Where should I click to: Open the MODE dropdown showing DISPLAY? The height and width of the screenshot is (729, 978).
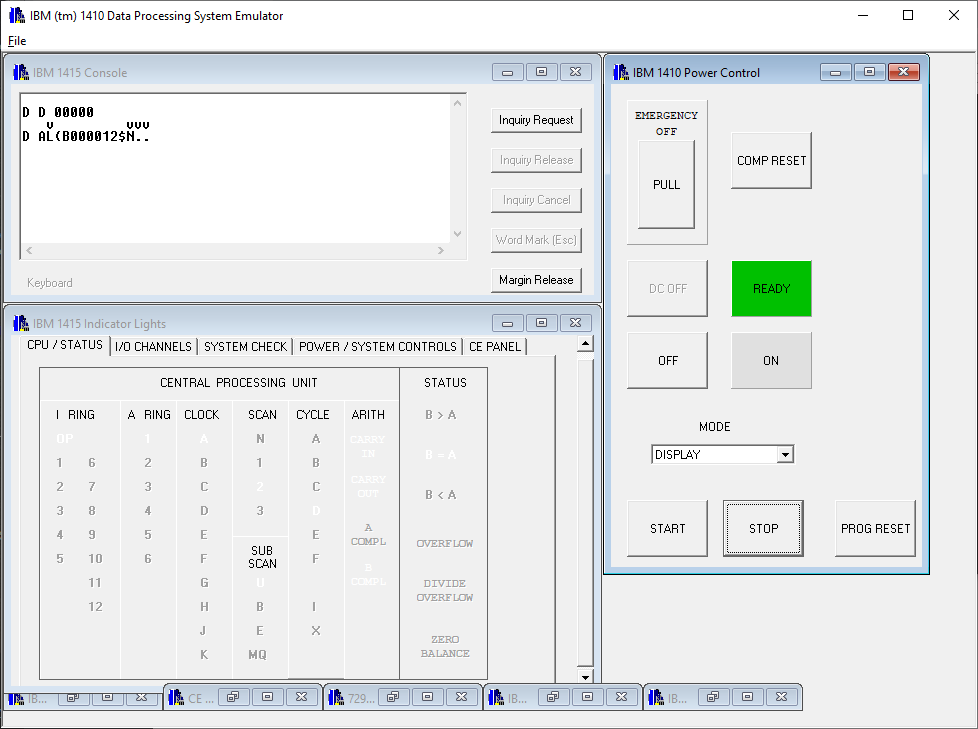click(x=785, y=455)
